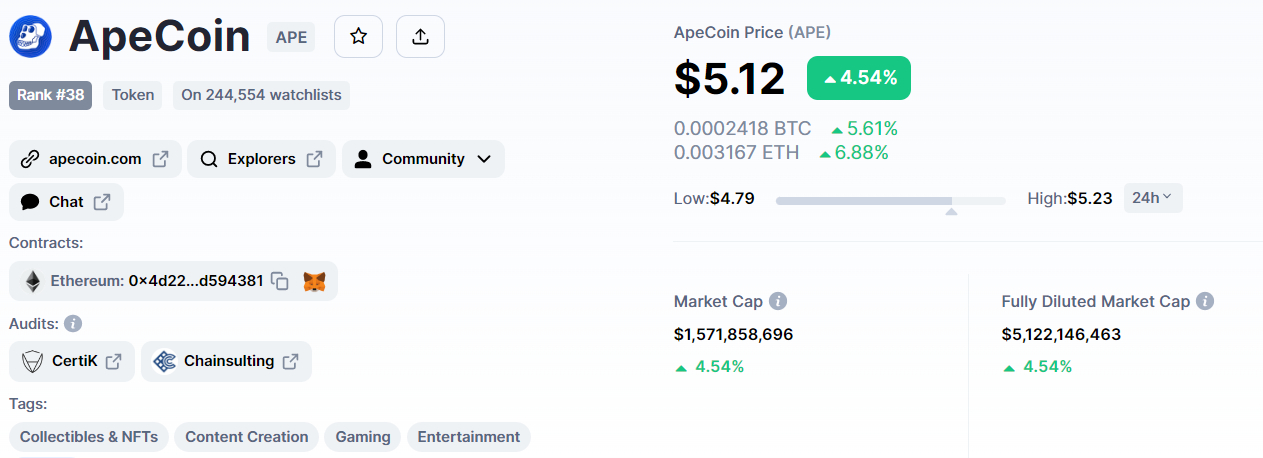This screenshot has width=1263, height=458.
Task: Click the ApeCoin skull logo
Action: [30, 37]
